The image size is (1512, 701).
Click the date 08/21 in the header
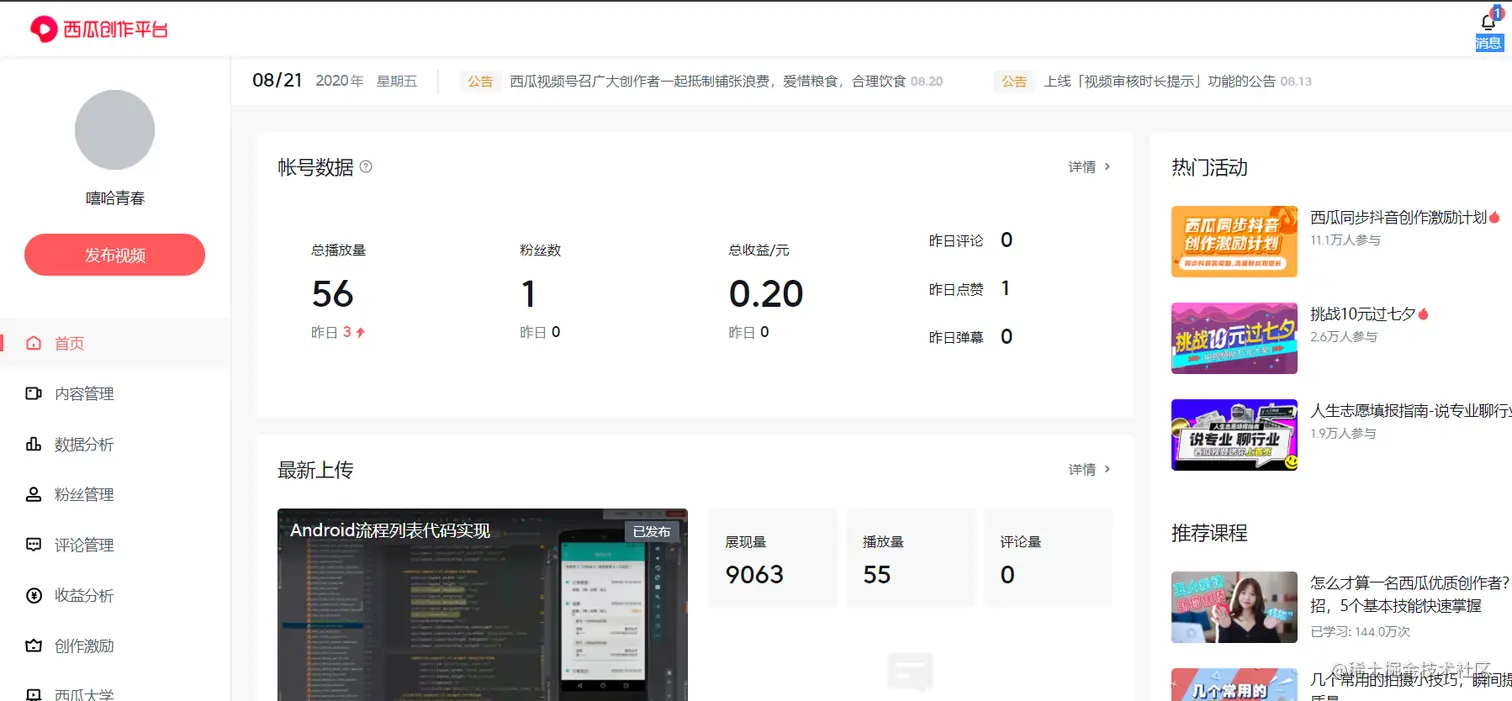pos(277,81)
